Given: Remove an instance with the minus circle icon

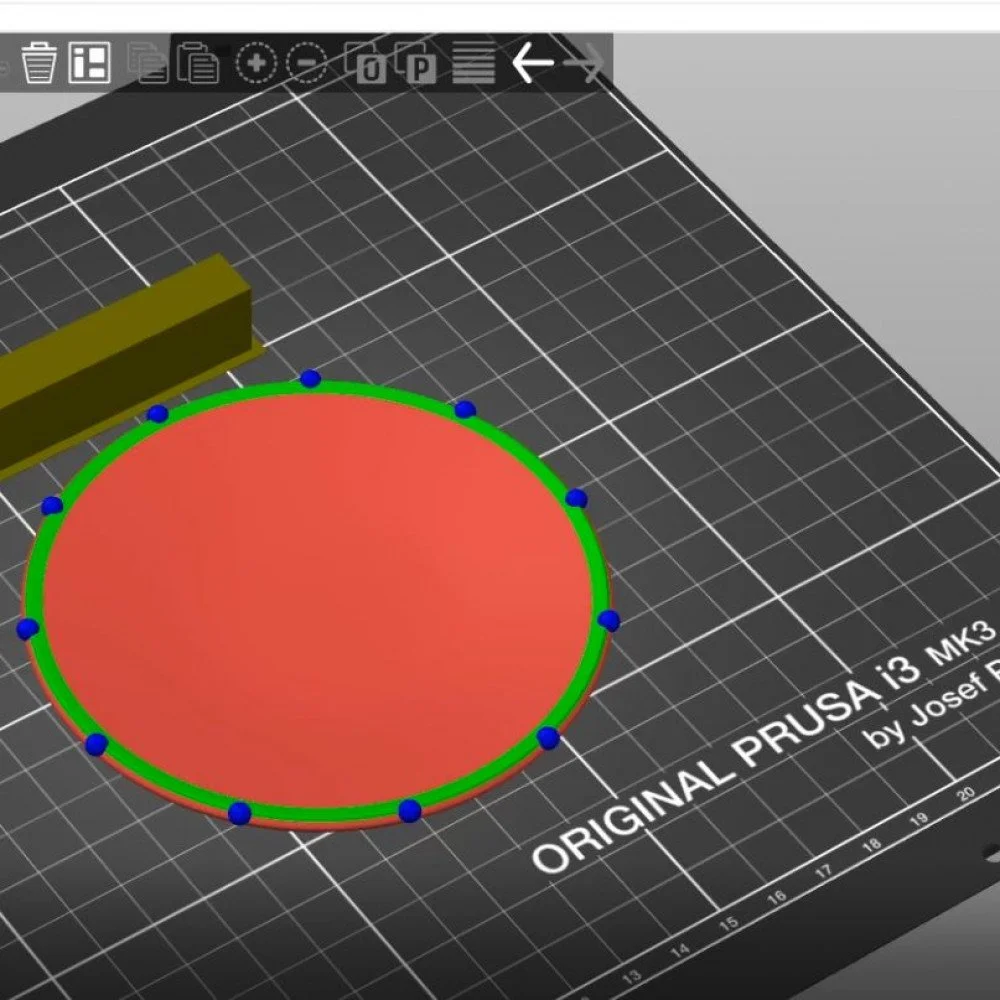Looking at the screenshot, I should pos(307,62).
